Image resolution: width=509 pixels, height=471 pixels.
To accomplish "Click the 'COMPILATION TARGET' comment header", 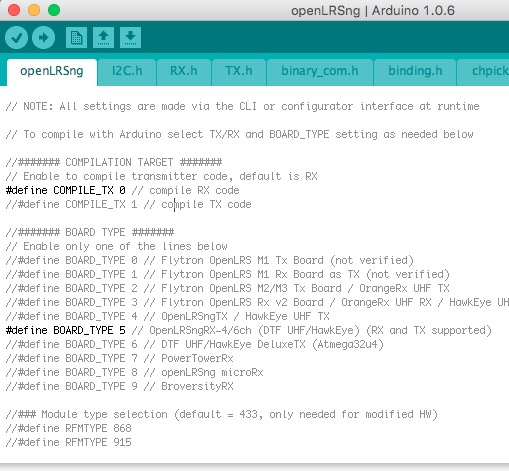I will coord(114,162).
